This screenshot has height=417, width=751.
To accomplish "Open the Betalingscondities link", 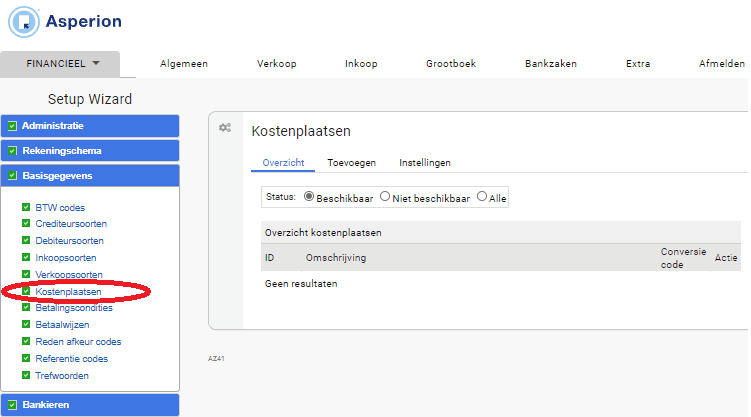I will tap(74, 308).
